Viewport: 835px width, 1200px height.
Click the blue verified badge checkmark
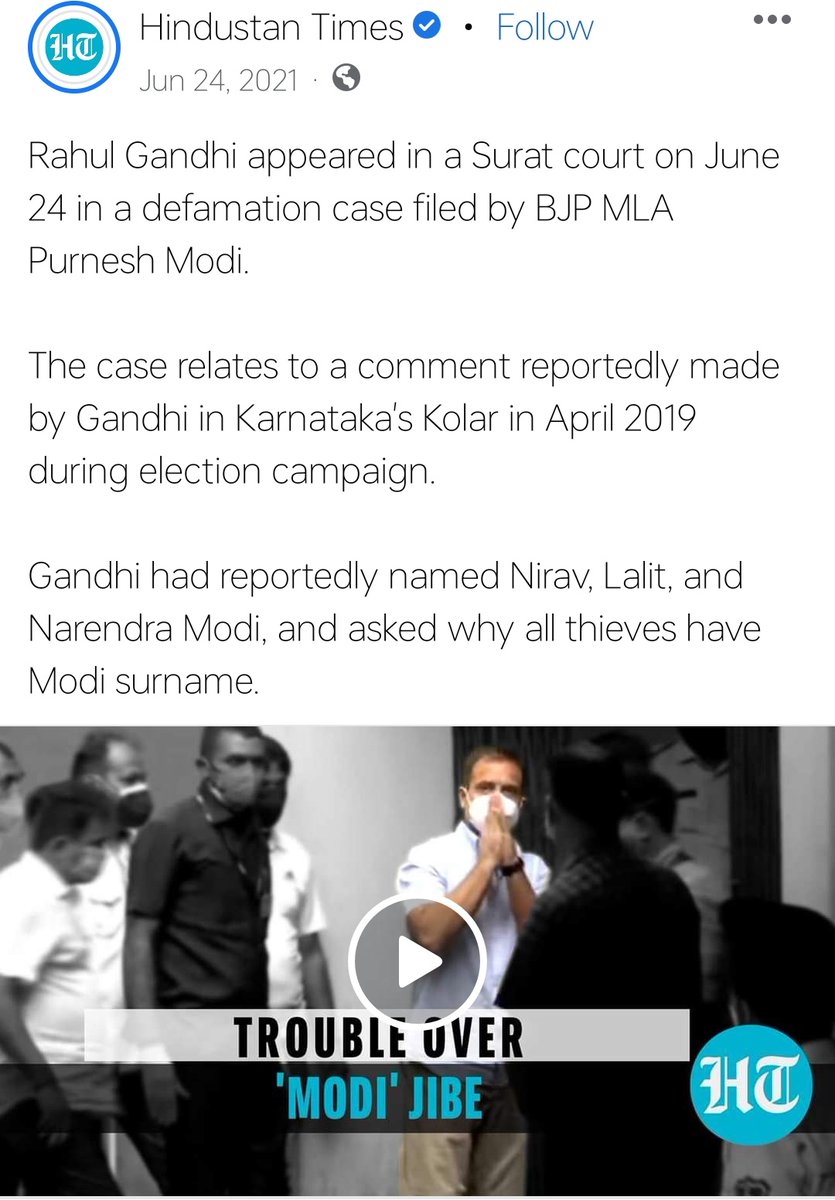(x=427, y=29)
